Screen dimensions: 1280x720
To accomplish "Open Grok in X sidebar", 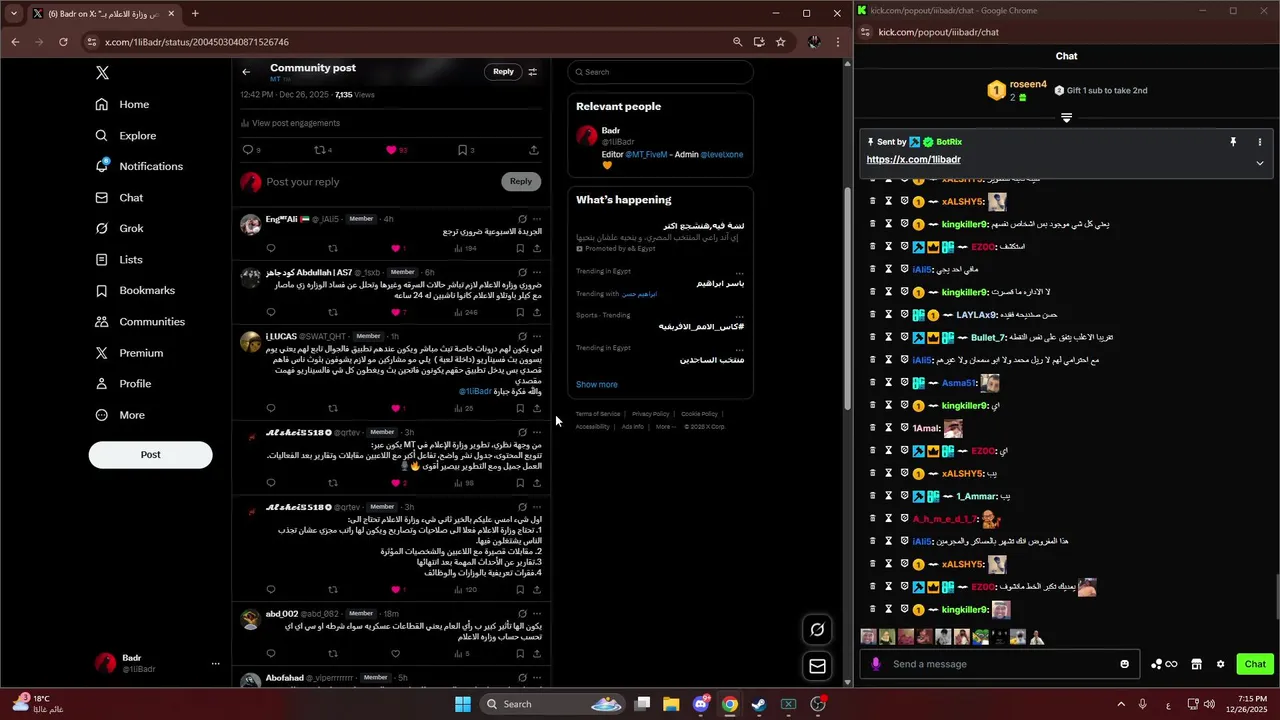I will coord(120,228).
